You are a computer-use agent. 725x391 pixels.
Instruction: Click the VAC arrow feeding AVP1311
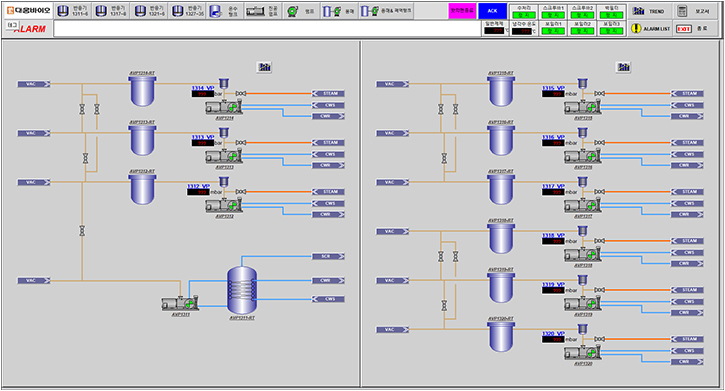coord(34,281)
